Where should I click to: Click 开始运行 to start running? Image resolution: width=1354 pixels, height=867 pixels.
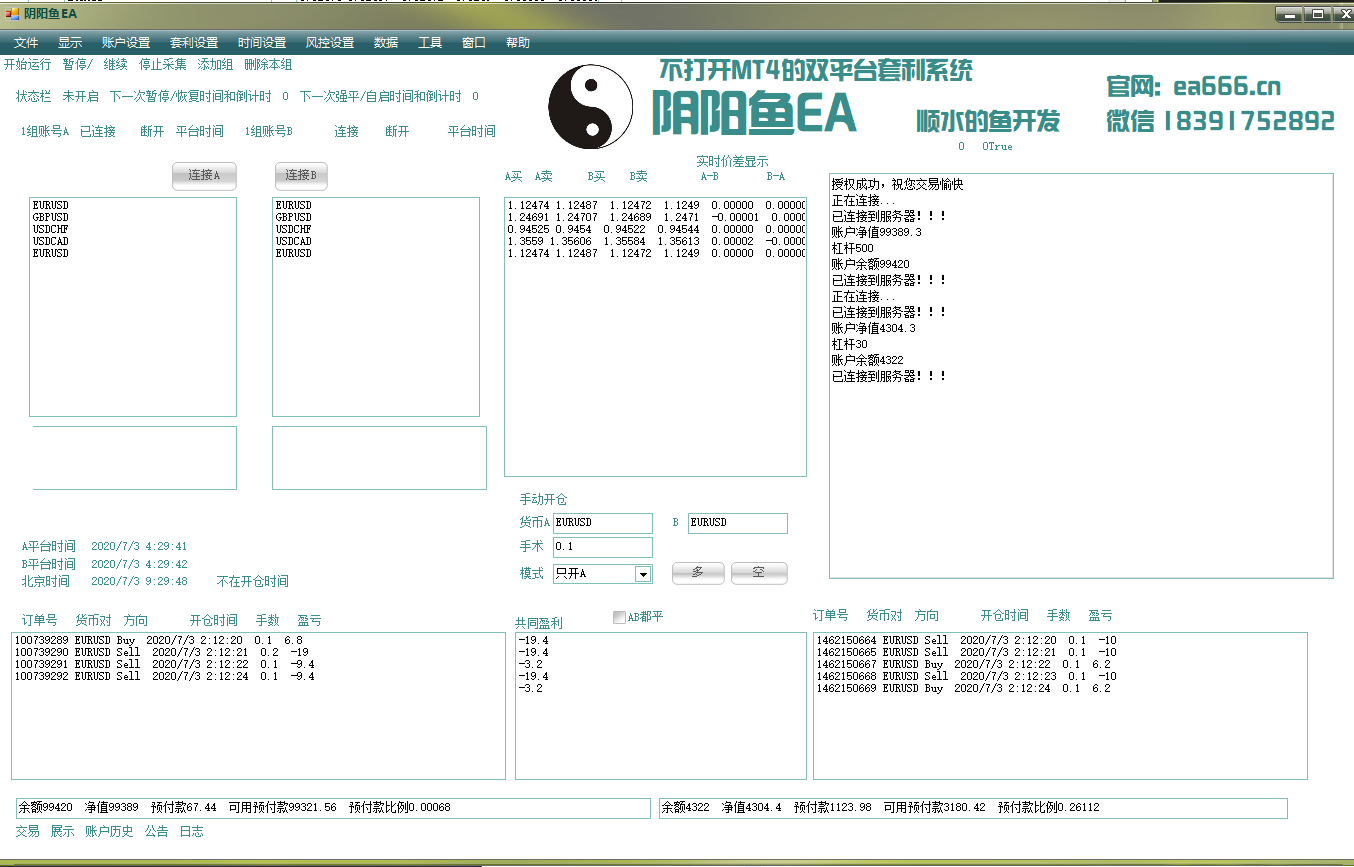(x=27, y=65)
